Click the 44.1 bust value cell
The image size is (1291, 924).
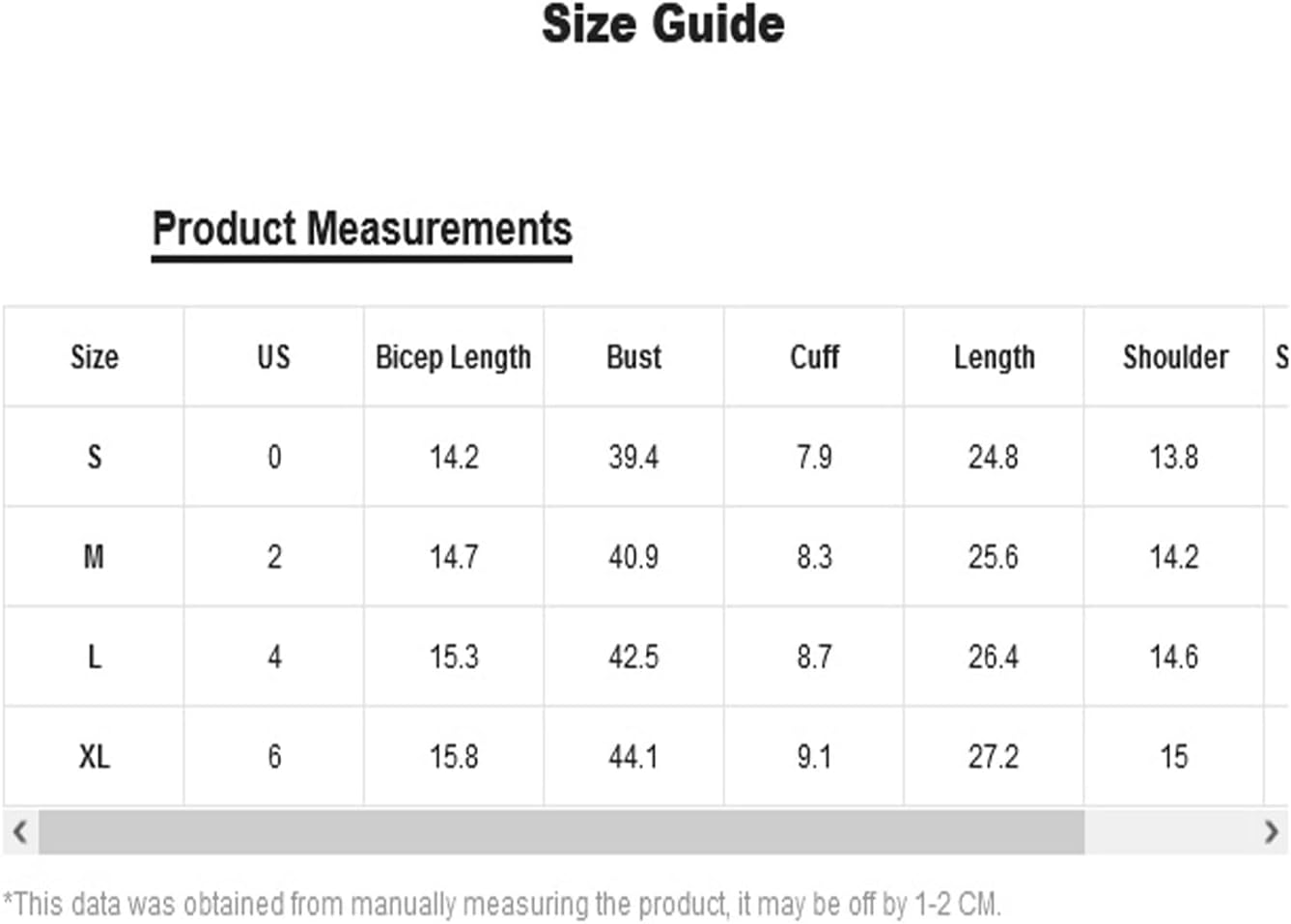tap(633, 756)
